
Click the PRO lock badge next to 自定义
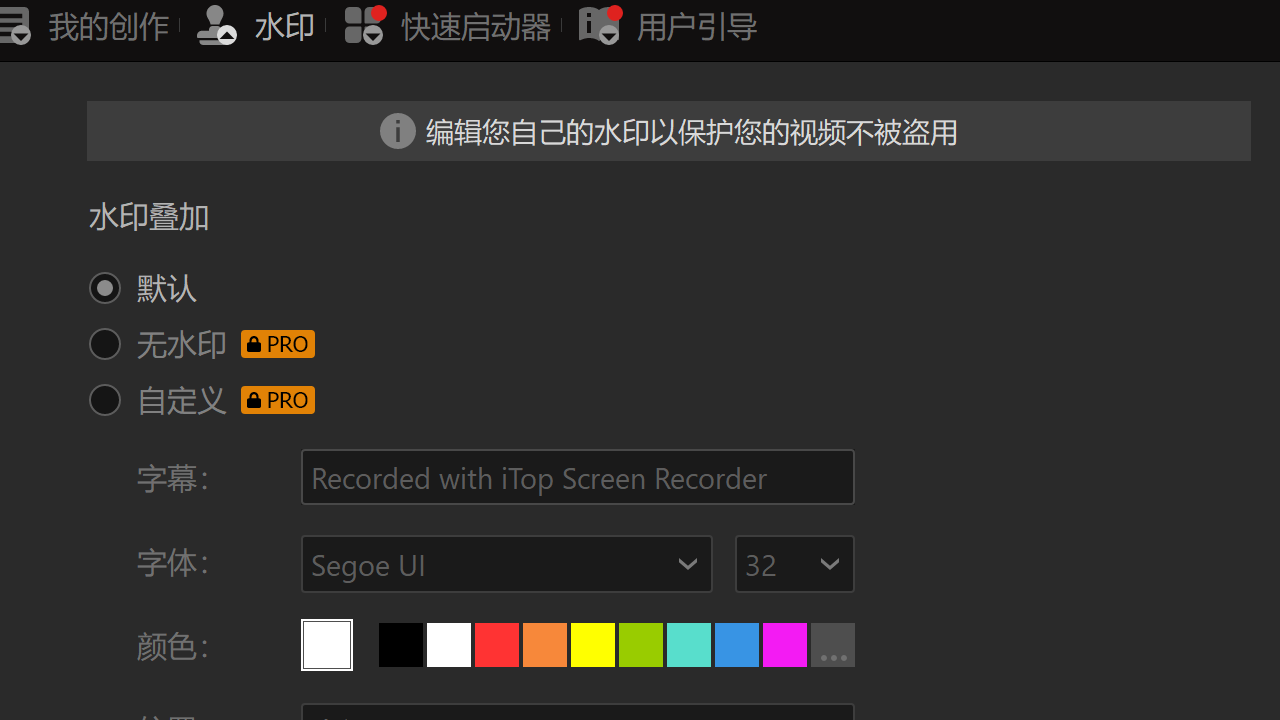coord(277,399)
